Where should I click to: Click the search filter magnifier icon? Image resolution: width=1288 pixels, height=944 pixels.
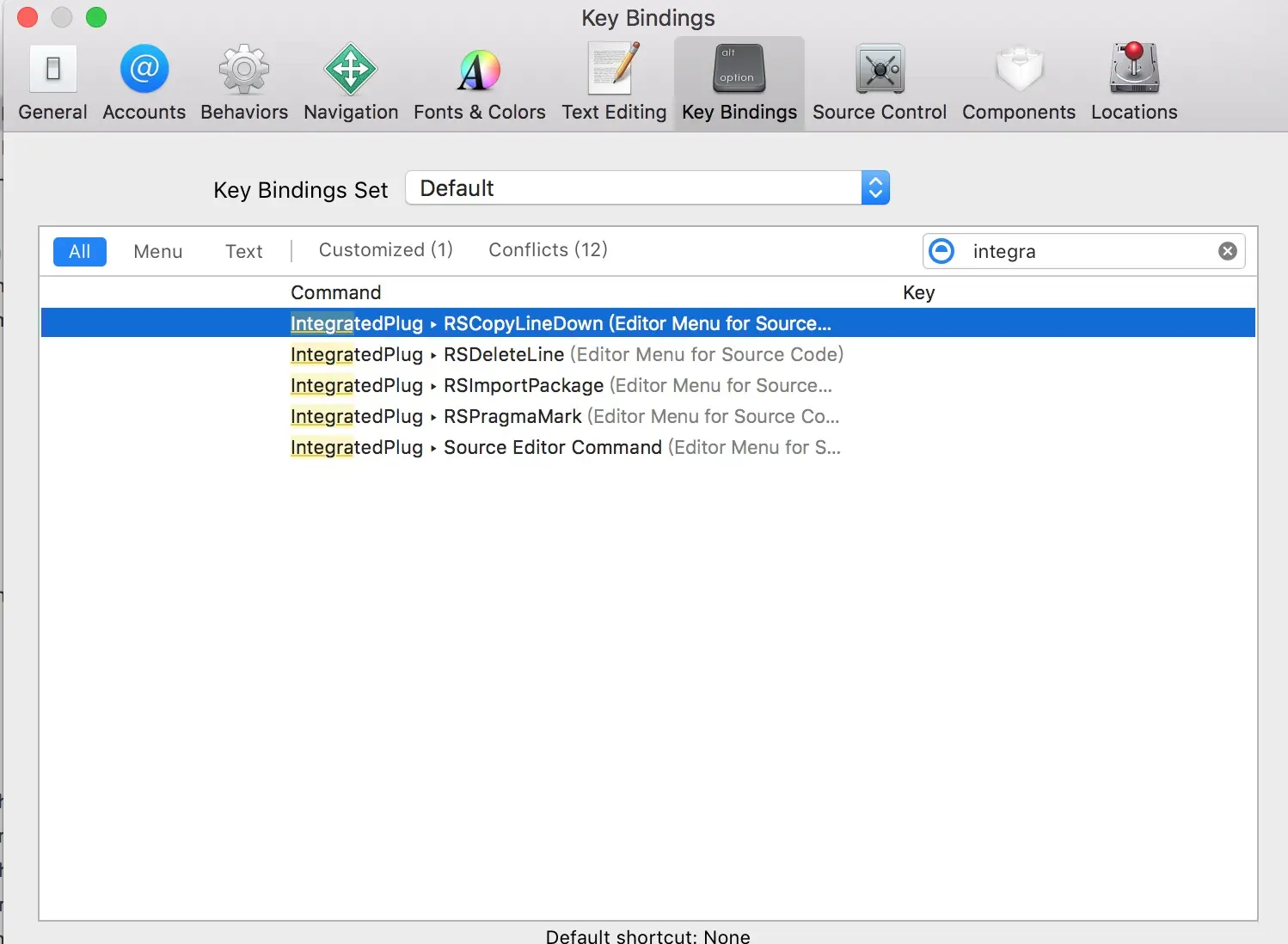pos(942,251)
